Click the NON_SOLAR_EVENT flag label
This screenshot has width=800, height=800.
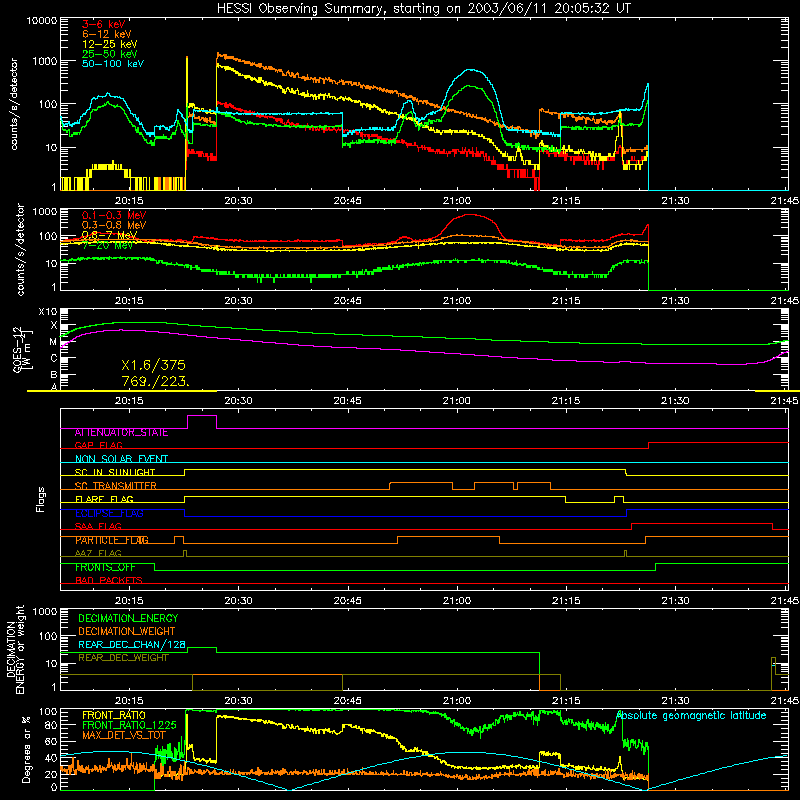click(121, 459)
